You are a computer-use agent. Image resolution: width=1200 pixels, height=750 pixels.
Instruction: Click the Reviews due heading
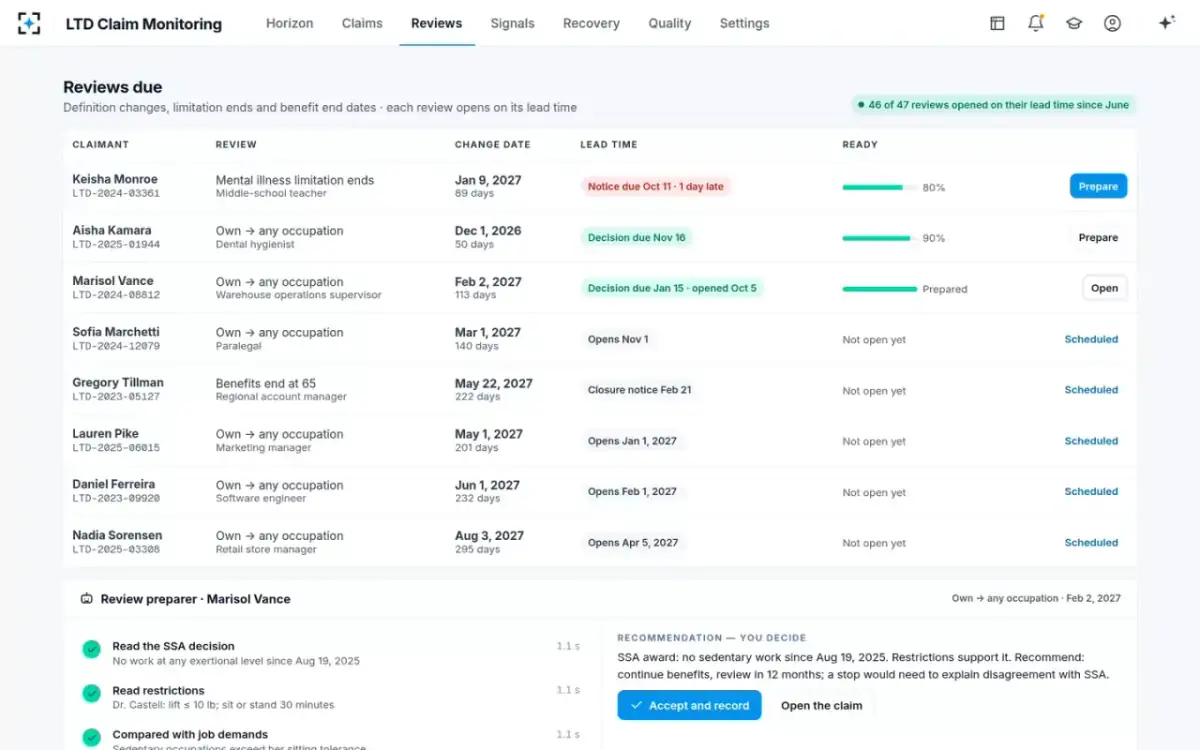click(x=113, y=87)
